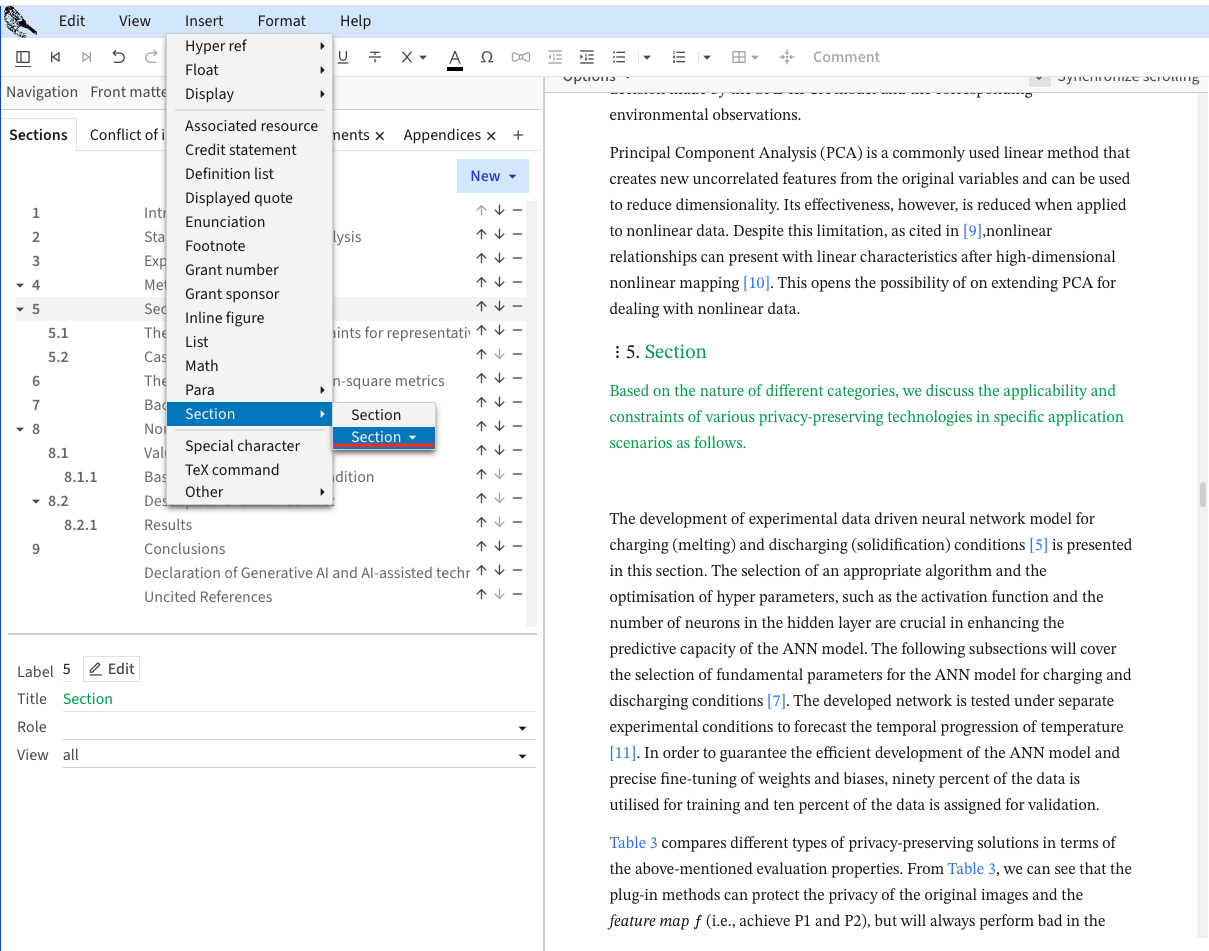Add a new tab with plus

coord(518,135)
